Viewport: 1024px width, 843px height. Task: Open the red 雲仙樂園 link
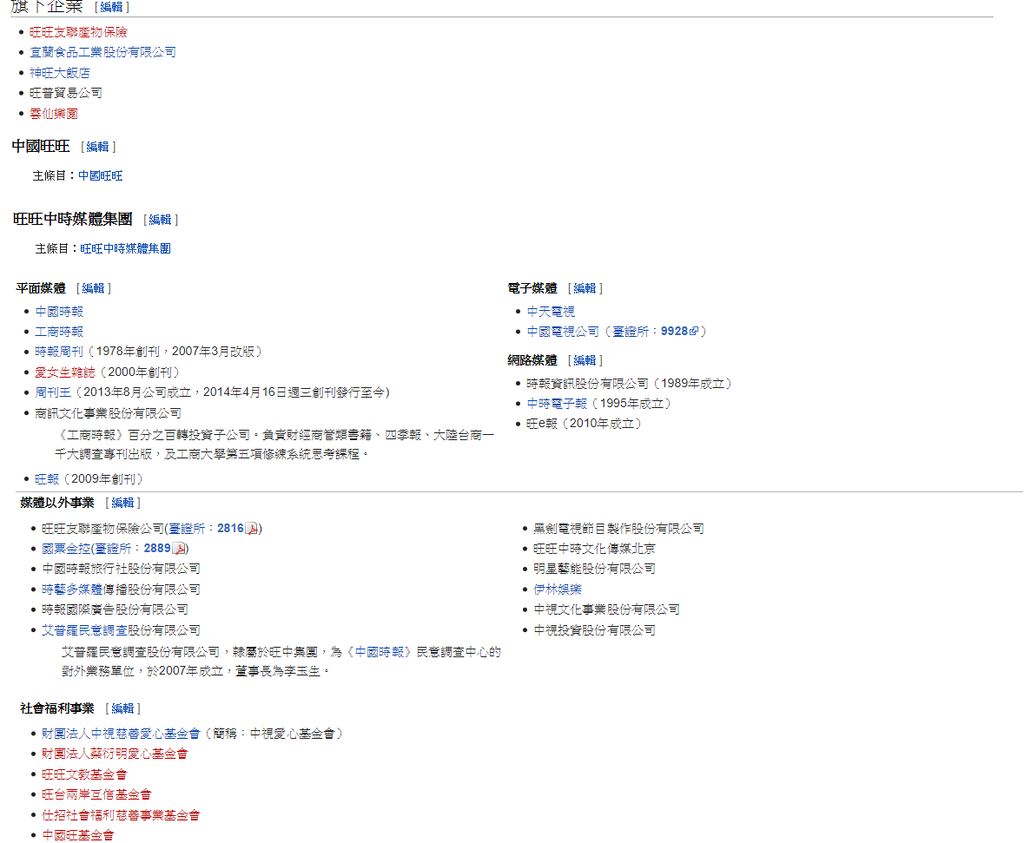54,114
